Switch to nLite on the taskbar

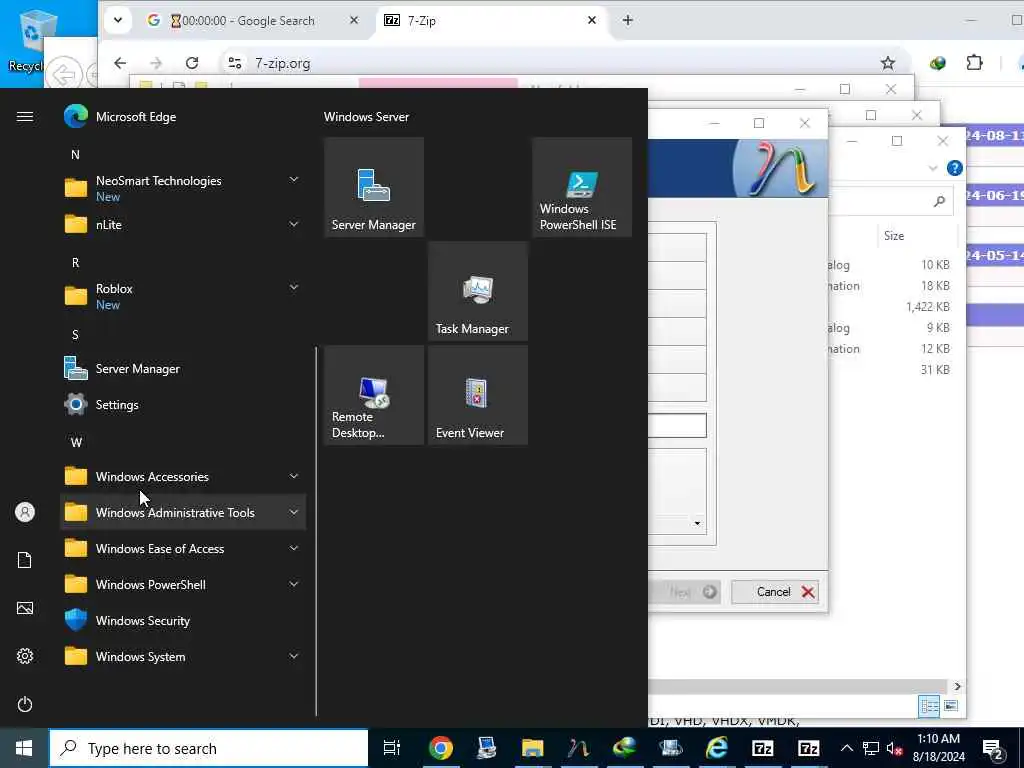tap(578, 748)
